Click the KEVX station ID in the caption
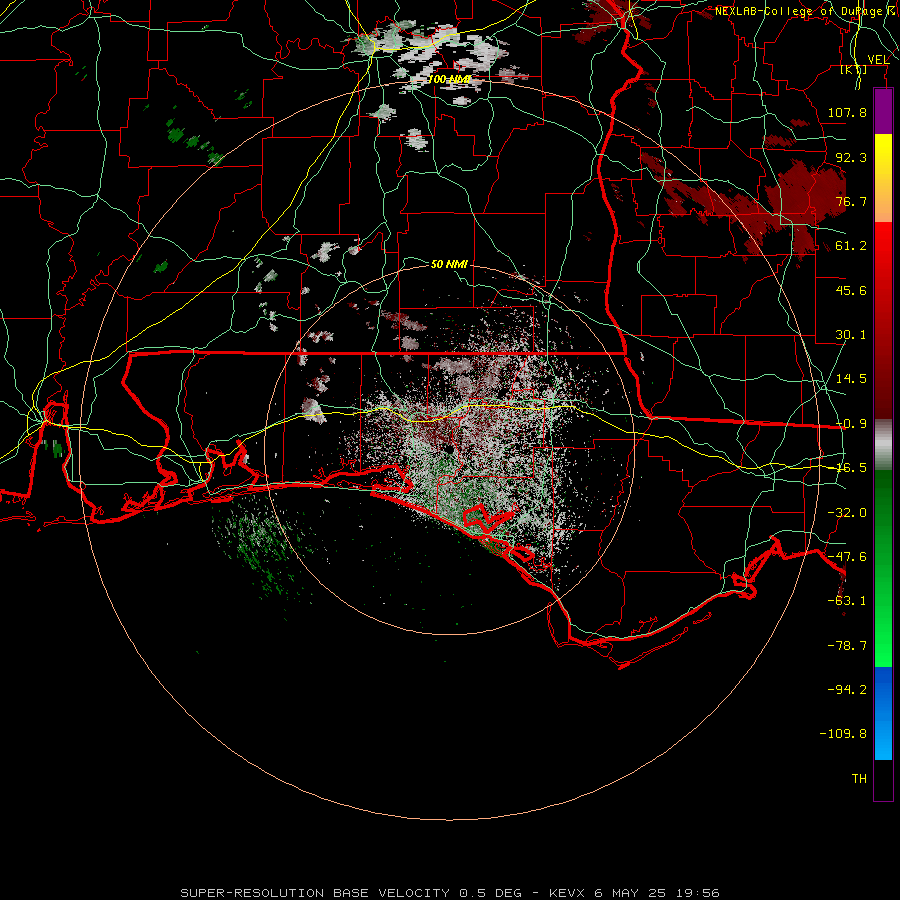The image size is (900, 900). click(x=569, y=893)
